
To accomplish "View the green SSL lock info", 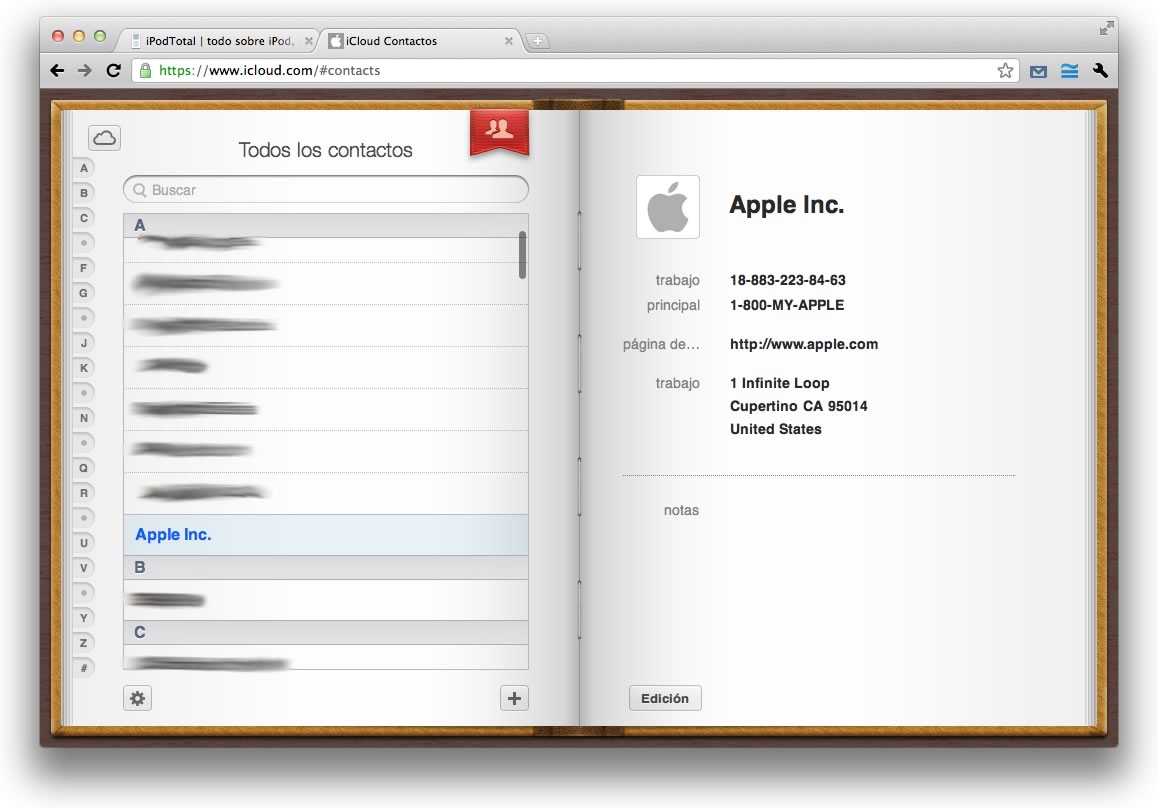I will tap(145, 70).
